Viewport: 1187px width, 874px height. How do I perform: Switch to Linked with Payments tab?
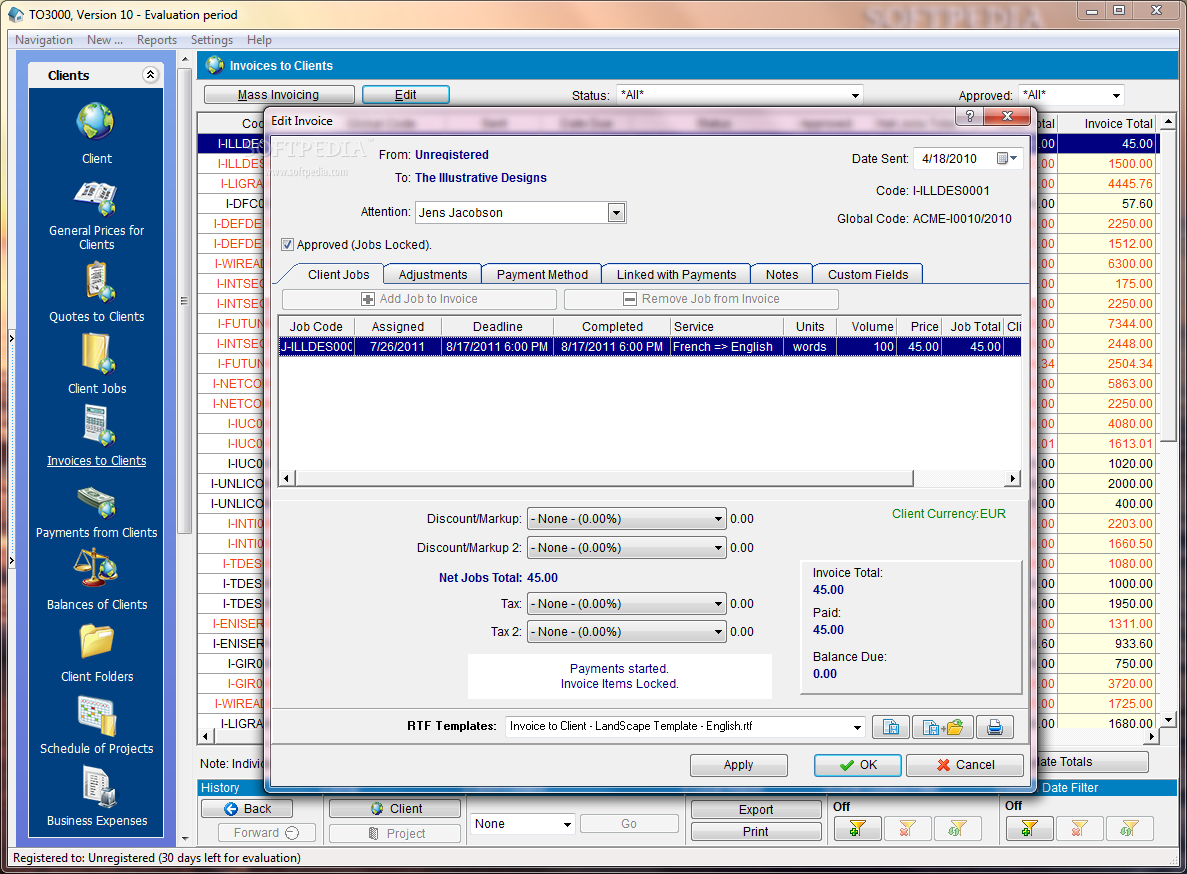pyautogui.click(x=676, y=275)
